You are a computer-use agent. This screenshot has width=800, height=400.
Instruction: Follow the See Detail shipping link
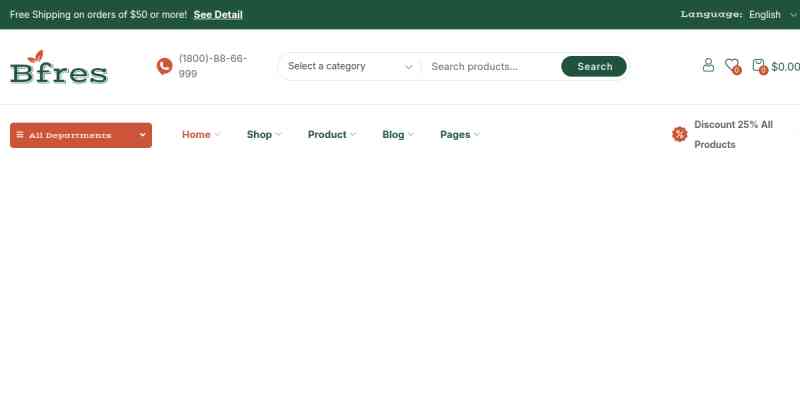[218, 14]
